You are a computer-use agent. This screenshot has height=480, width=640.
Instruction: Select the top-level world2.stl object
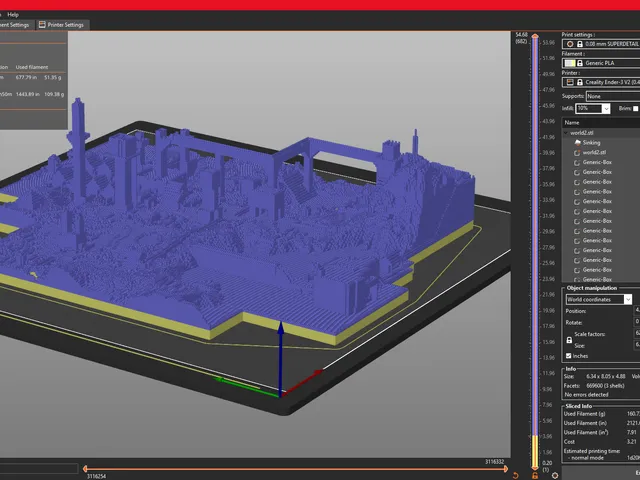pyautogui.click(x=582, y=133)
